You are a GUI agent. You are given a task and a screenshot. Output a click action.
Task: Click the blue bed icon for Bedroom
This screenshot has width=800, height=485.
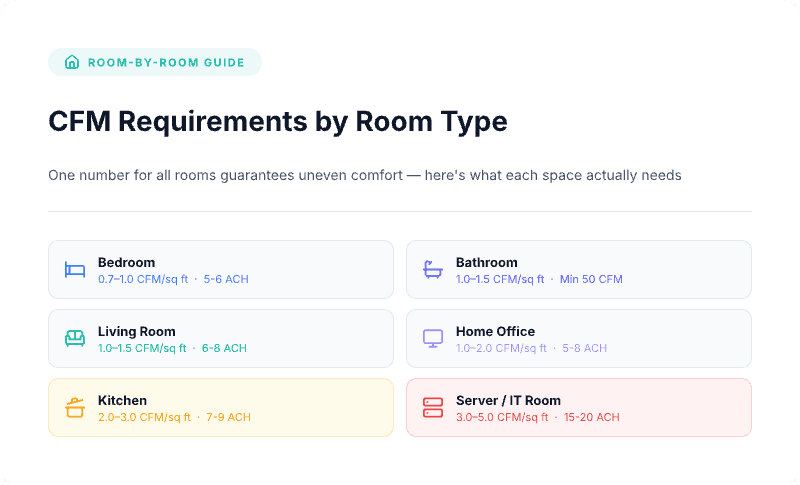[75, 270]
